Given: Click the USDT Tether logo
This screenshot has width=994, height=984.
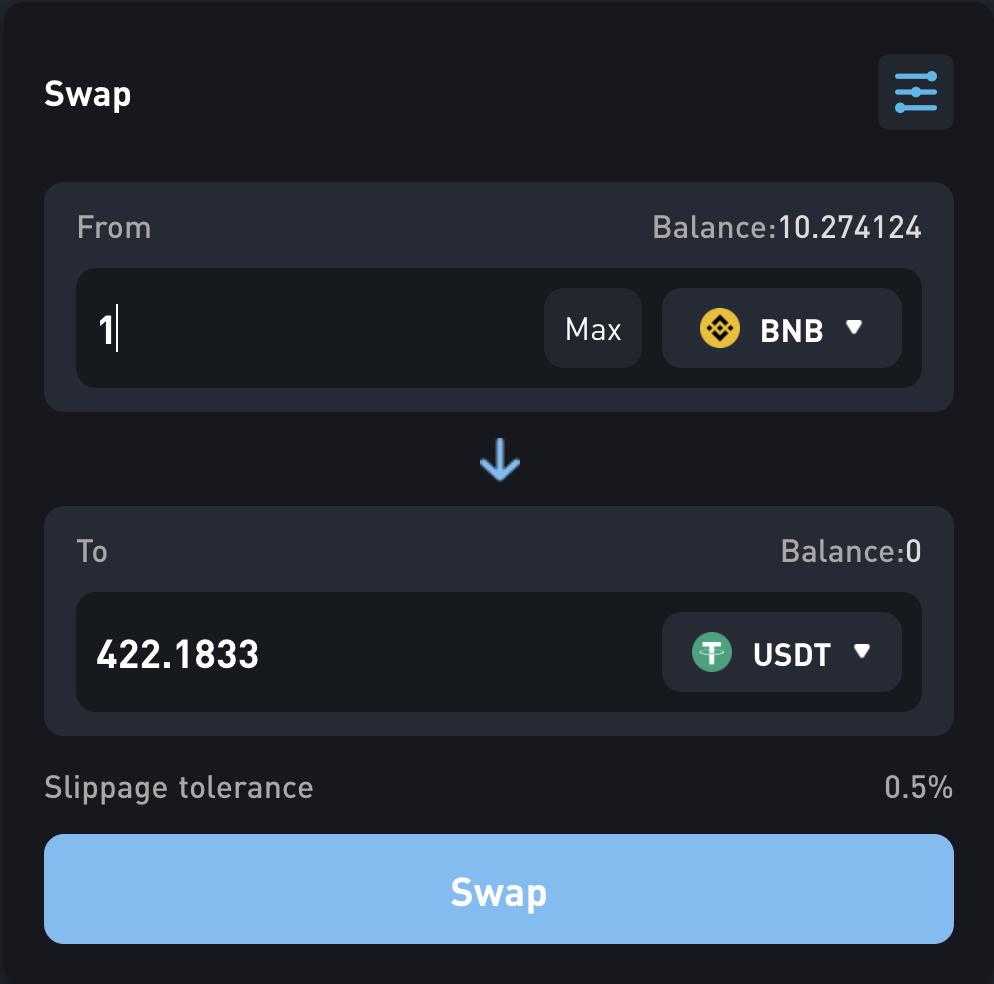Looking at the screenshot, I should (712, 652).
